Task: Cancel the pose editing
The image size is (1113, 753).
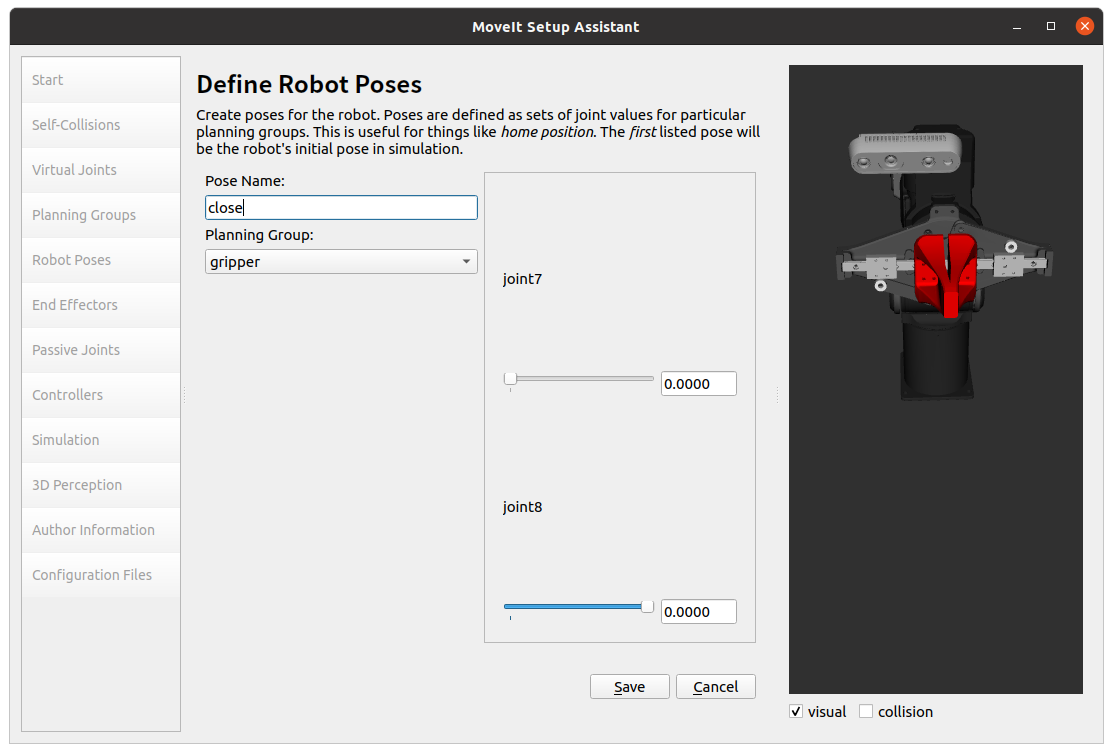Action: [716, 687]
